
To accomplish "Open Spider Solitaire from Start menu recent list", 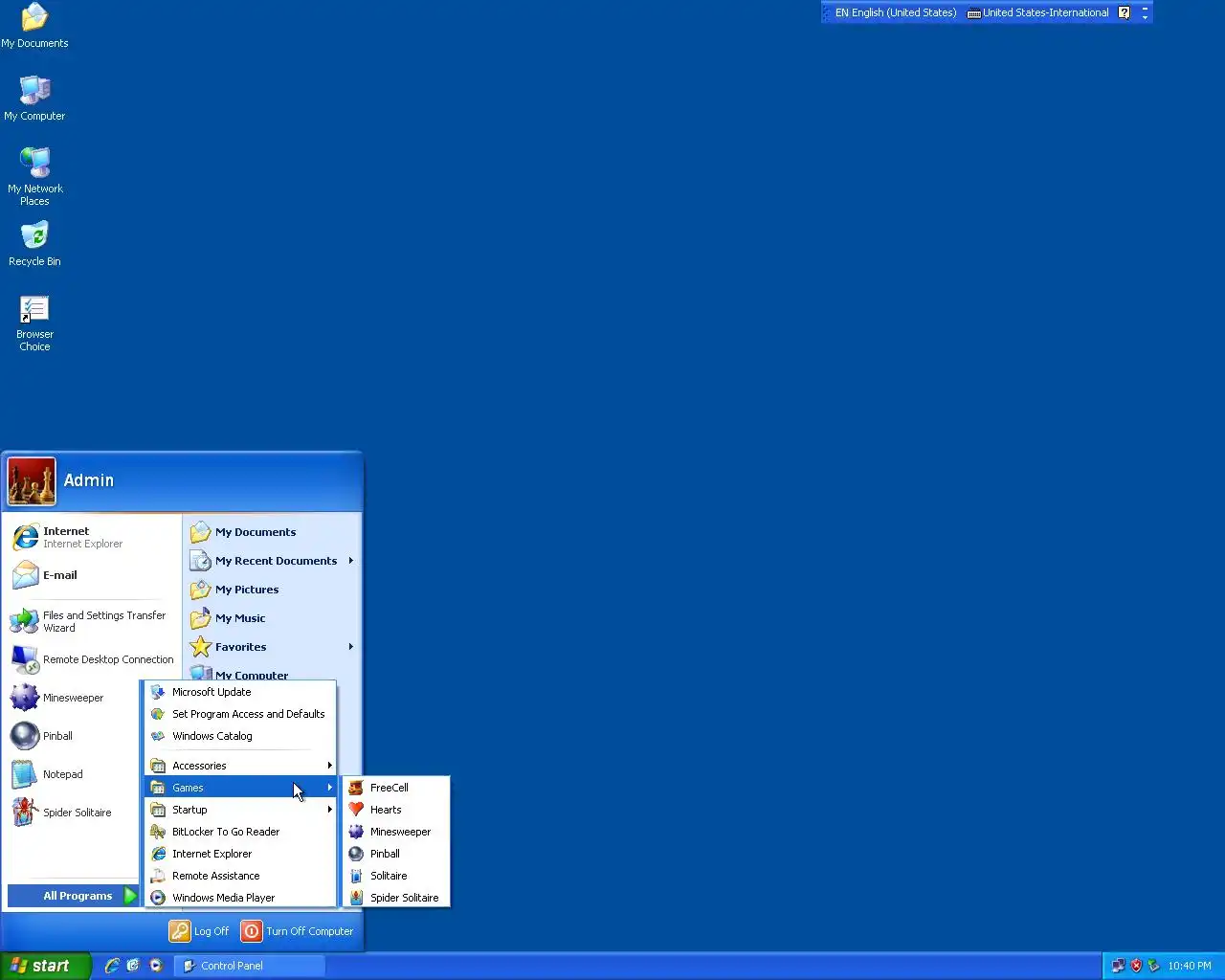I will (x=74, y=813).
